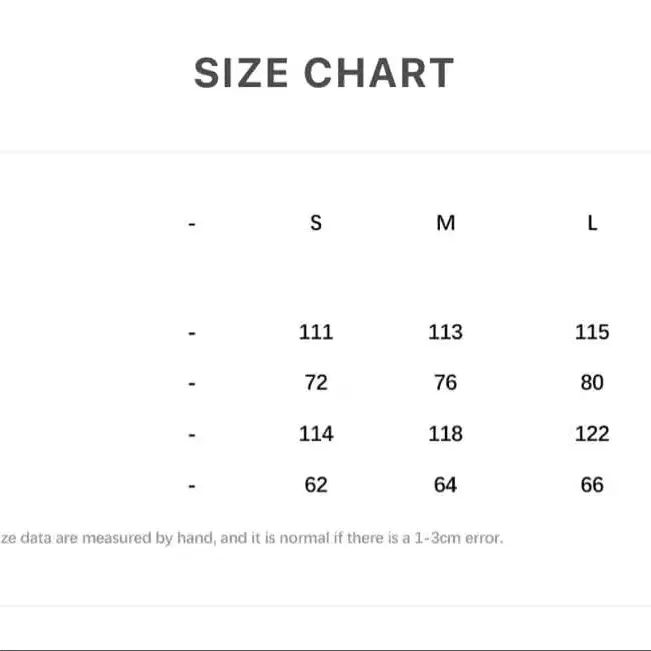Click the value 115 in the L column

(592, 332)
